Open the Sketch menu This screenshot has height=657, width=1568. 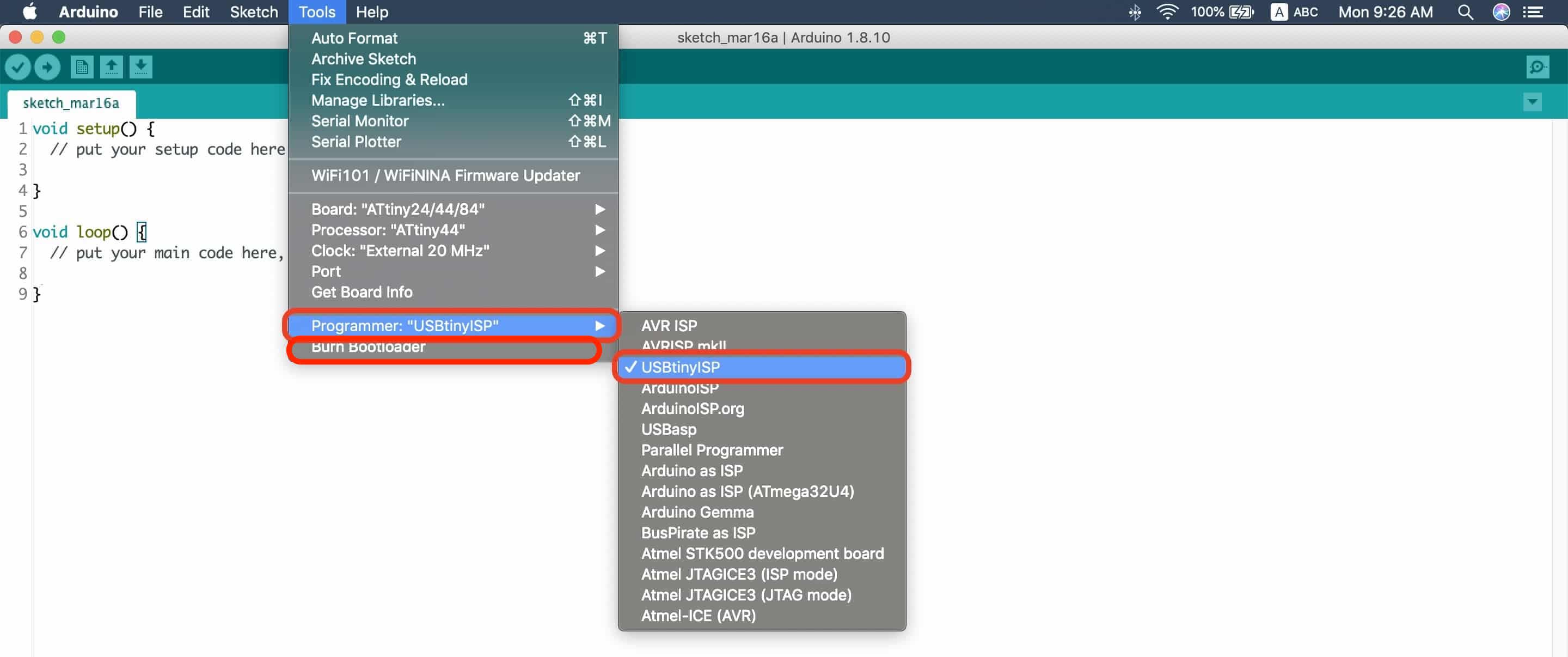click(254, 12)
